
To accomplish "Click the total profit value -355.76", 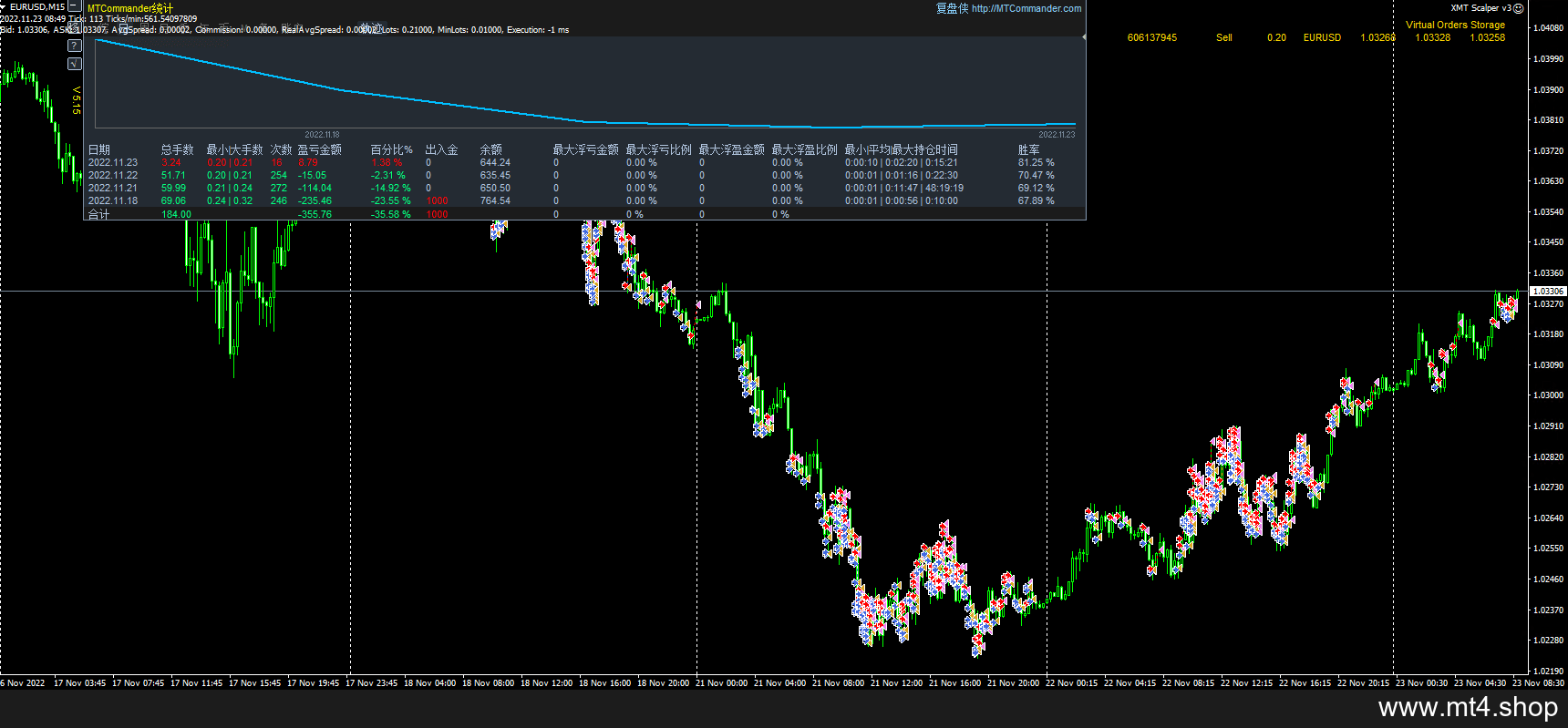I will (315, 215).
